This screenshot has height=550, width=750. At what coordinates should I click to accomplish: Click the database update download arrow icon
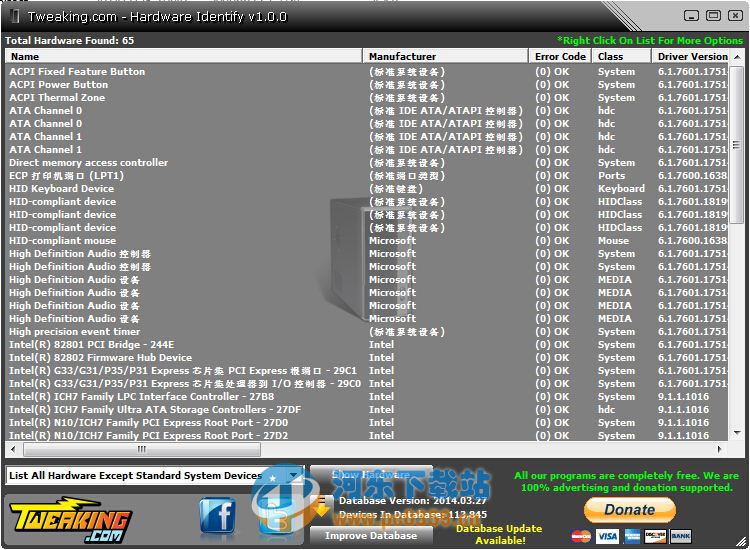[321, 508]
